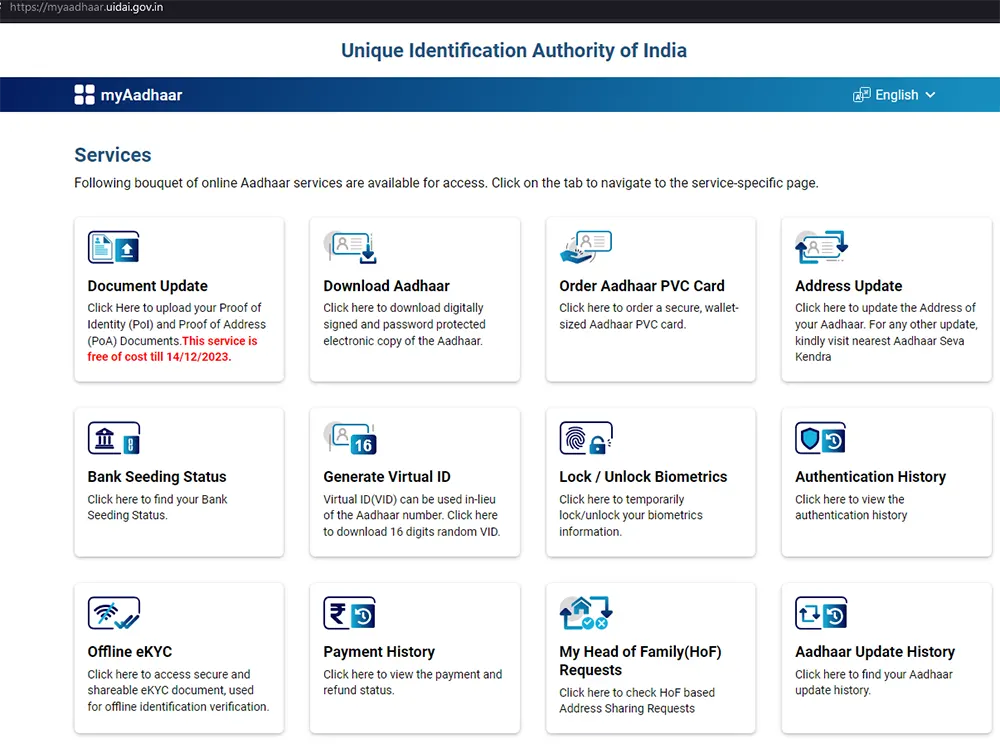Click the Services section heading

click(113, 155)
